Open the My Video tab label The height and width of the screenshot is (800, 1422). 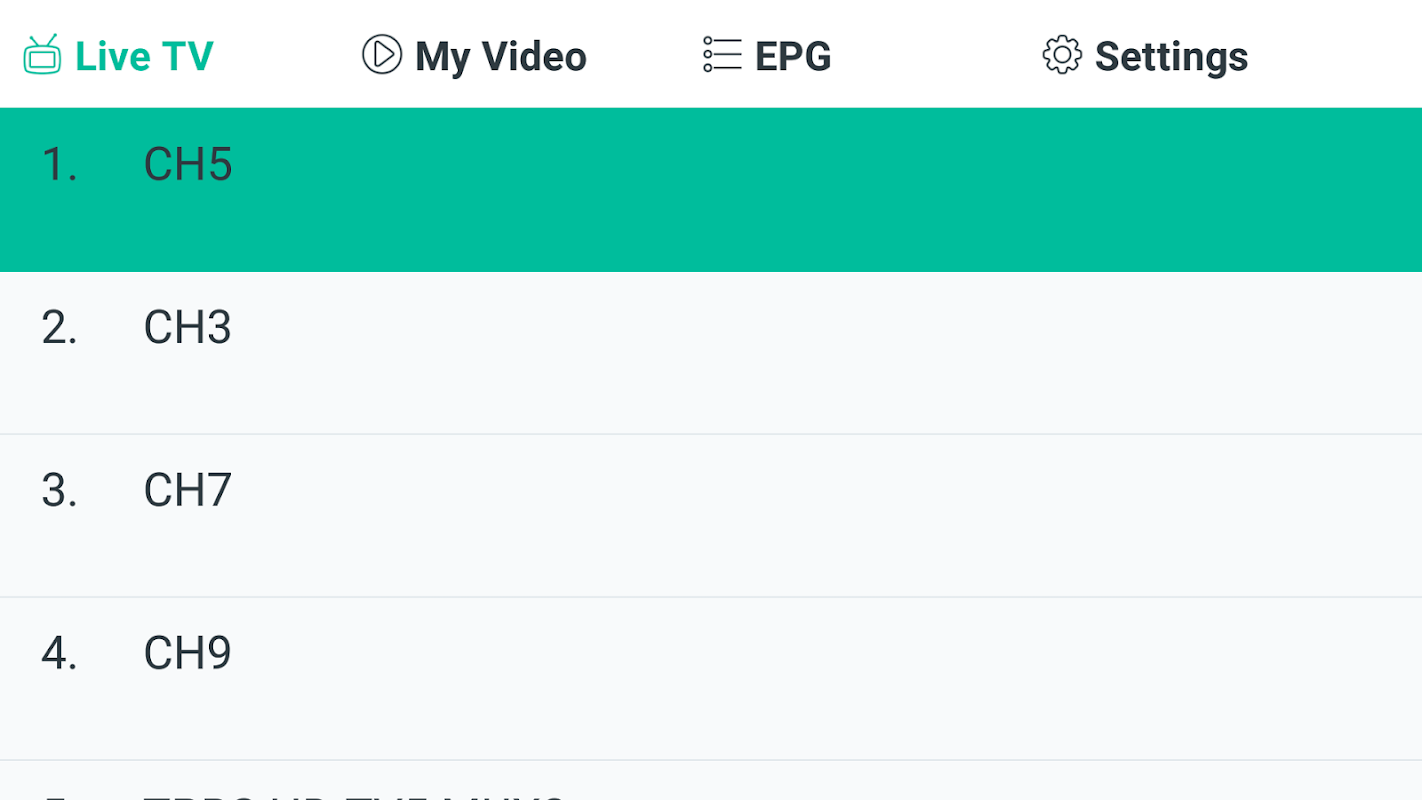click(501, 57)
